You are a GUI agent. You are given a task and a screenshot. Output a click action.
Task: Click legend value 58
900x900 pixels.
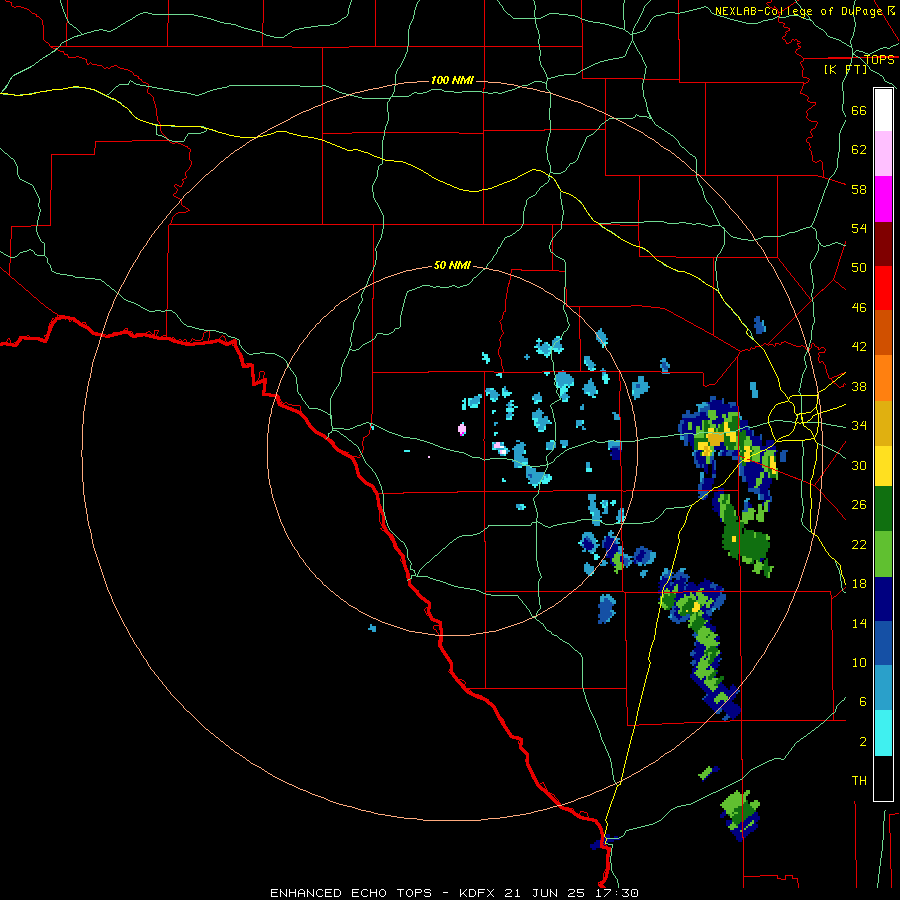click(x=859, y=189)
